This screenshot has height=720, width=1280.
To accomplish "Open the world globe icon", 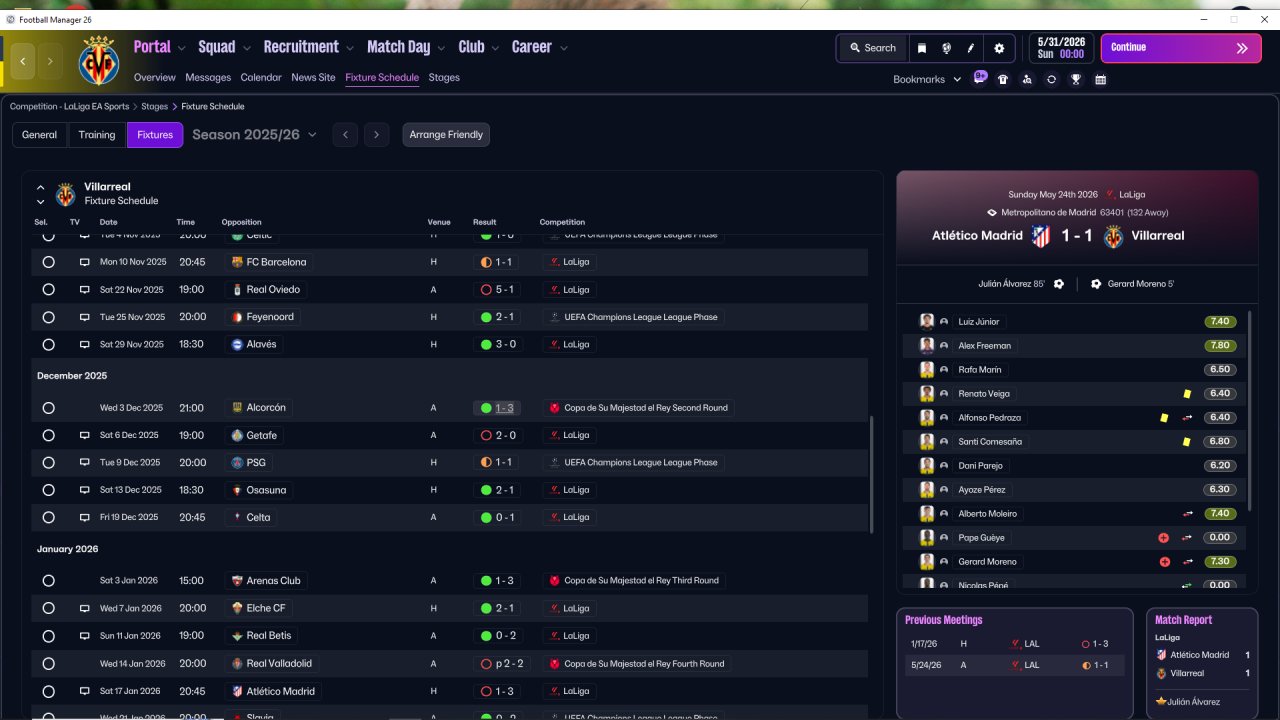I will point(946,48).
